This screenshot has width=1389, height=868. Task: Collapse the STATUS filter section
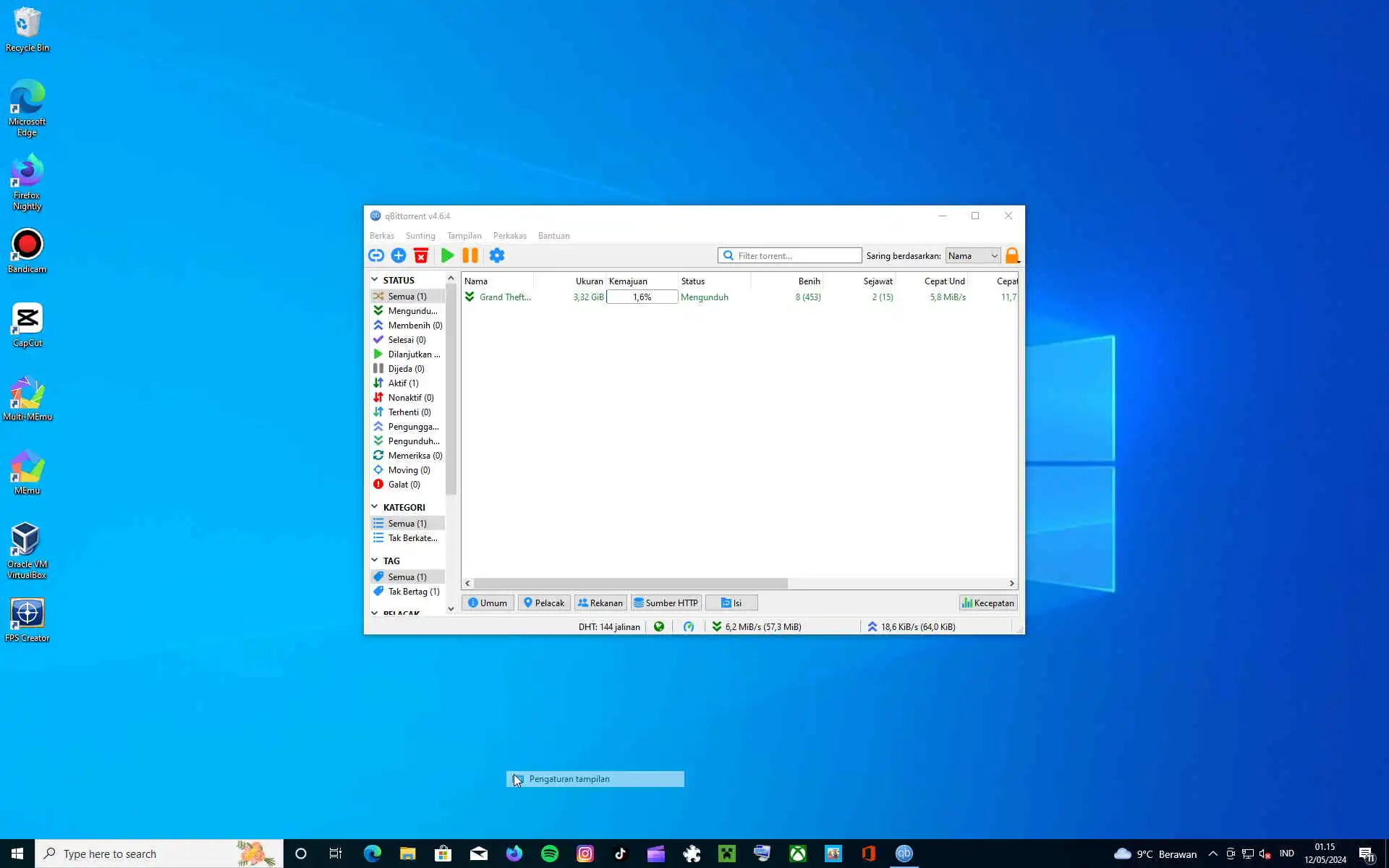pyautogui.click(x=375, y=280)
